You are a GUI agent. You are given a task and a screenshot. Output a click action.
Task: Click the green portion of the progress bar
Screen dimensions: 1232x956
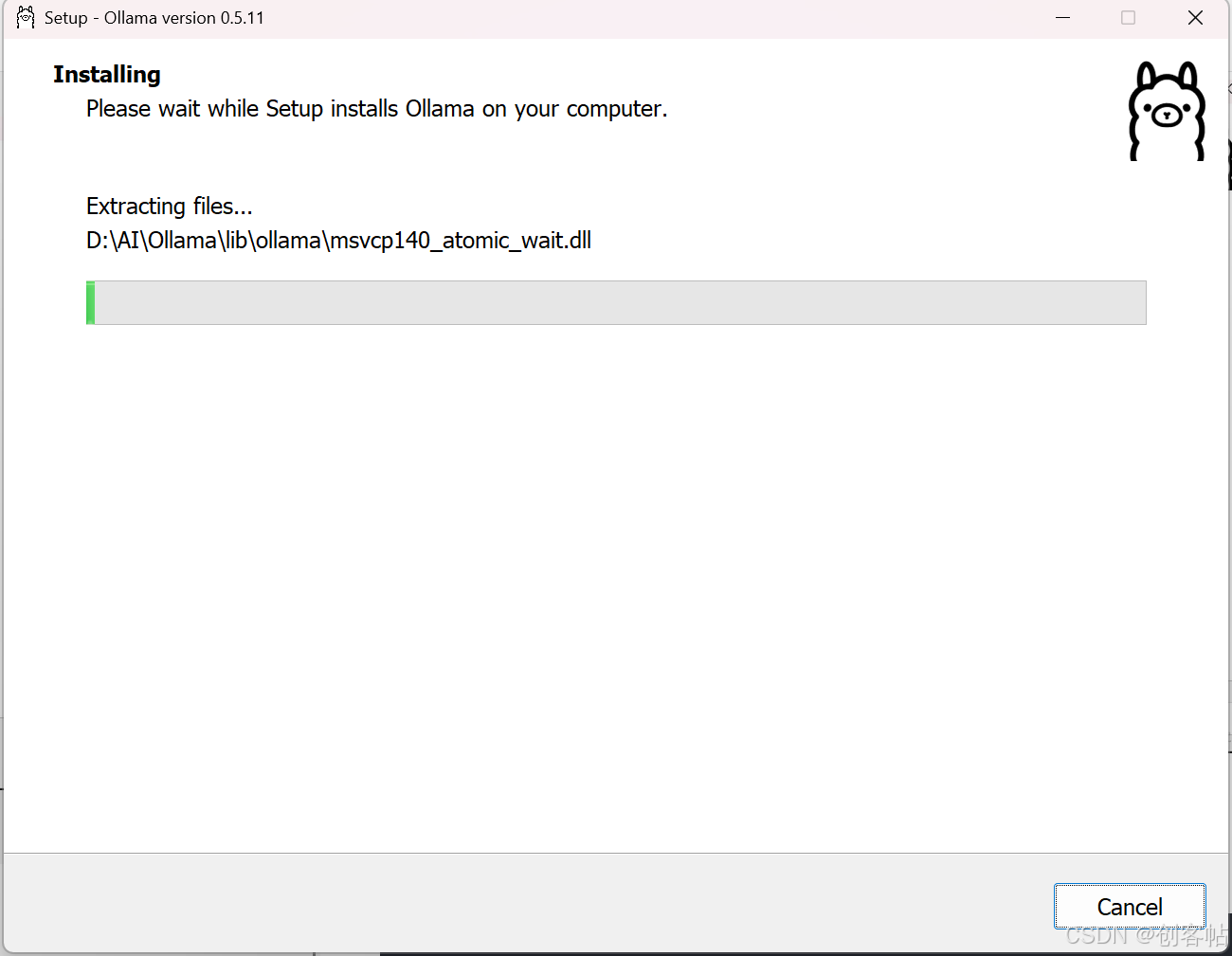90,302
